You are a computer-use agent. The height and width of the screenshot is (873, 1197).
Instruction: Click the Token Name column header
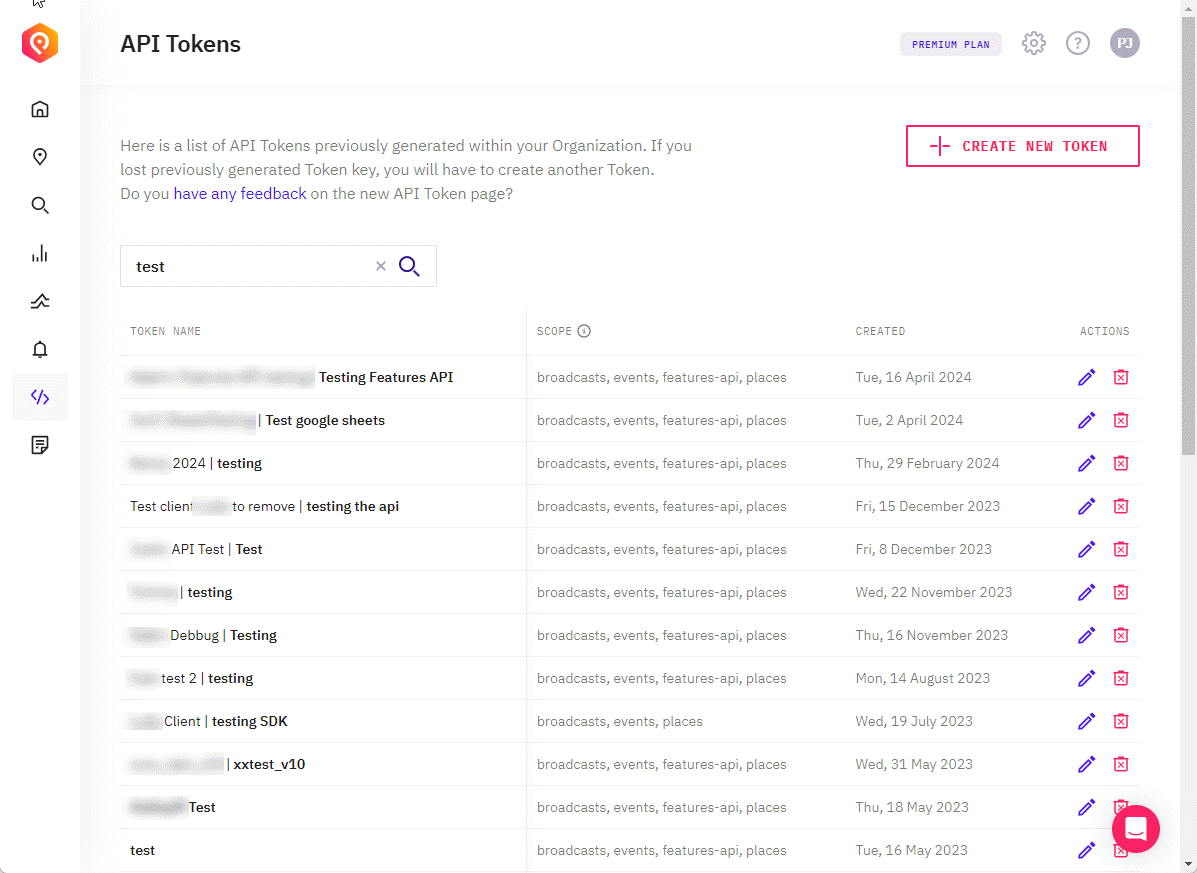coord(166,331)
